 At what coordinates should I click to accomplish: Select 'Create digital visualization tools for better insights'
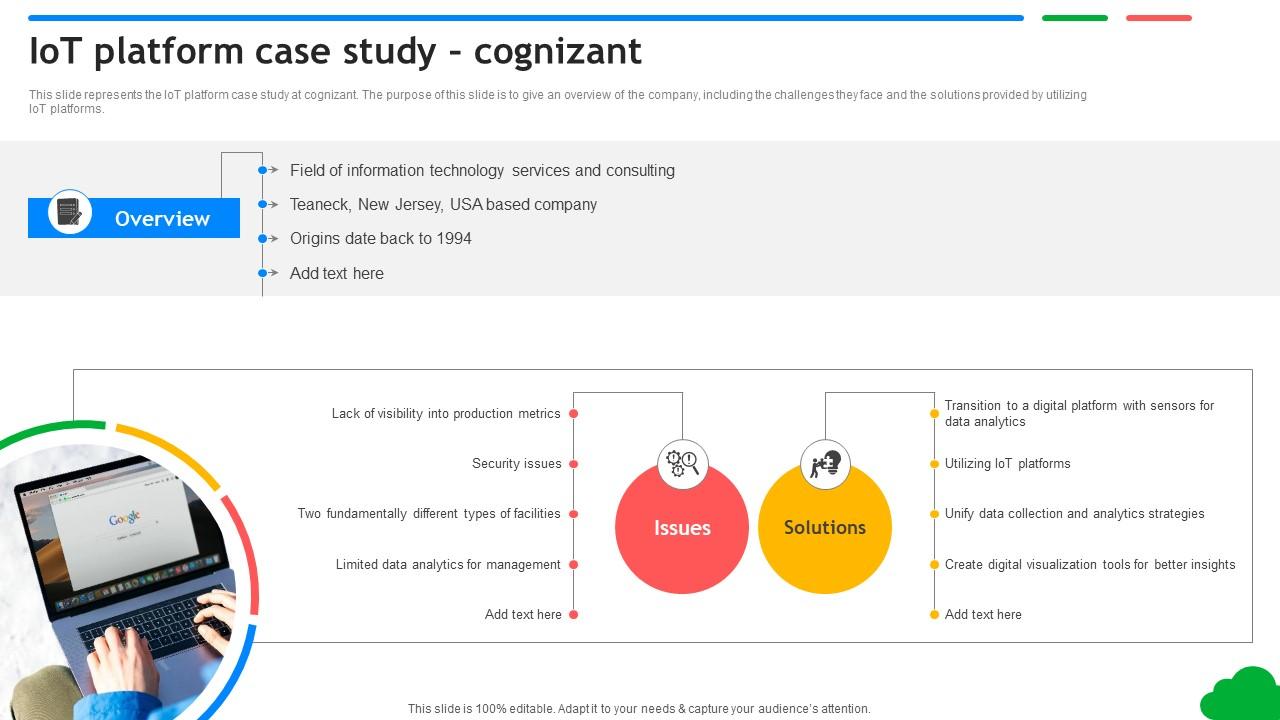point(1090,565)
